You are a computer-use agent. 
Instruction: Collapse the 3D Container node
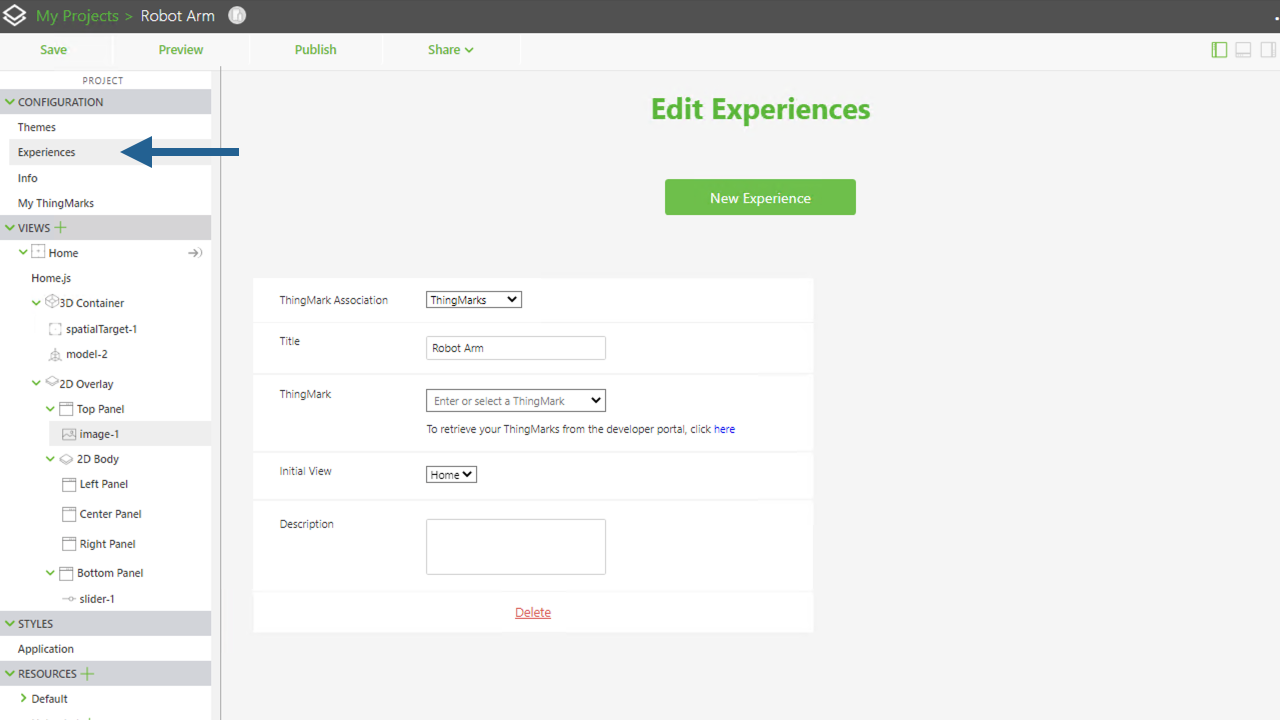[37, 303]
